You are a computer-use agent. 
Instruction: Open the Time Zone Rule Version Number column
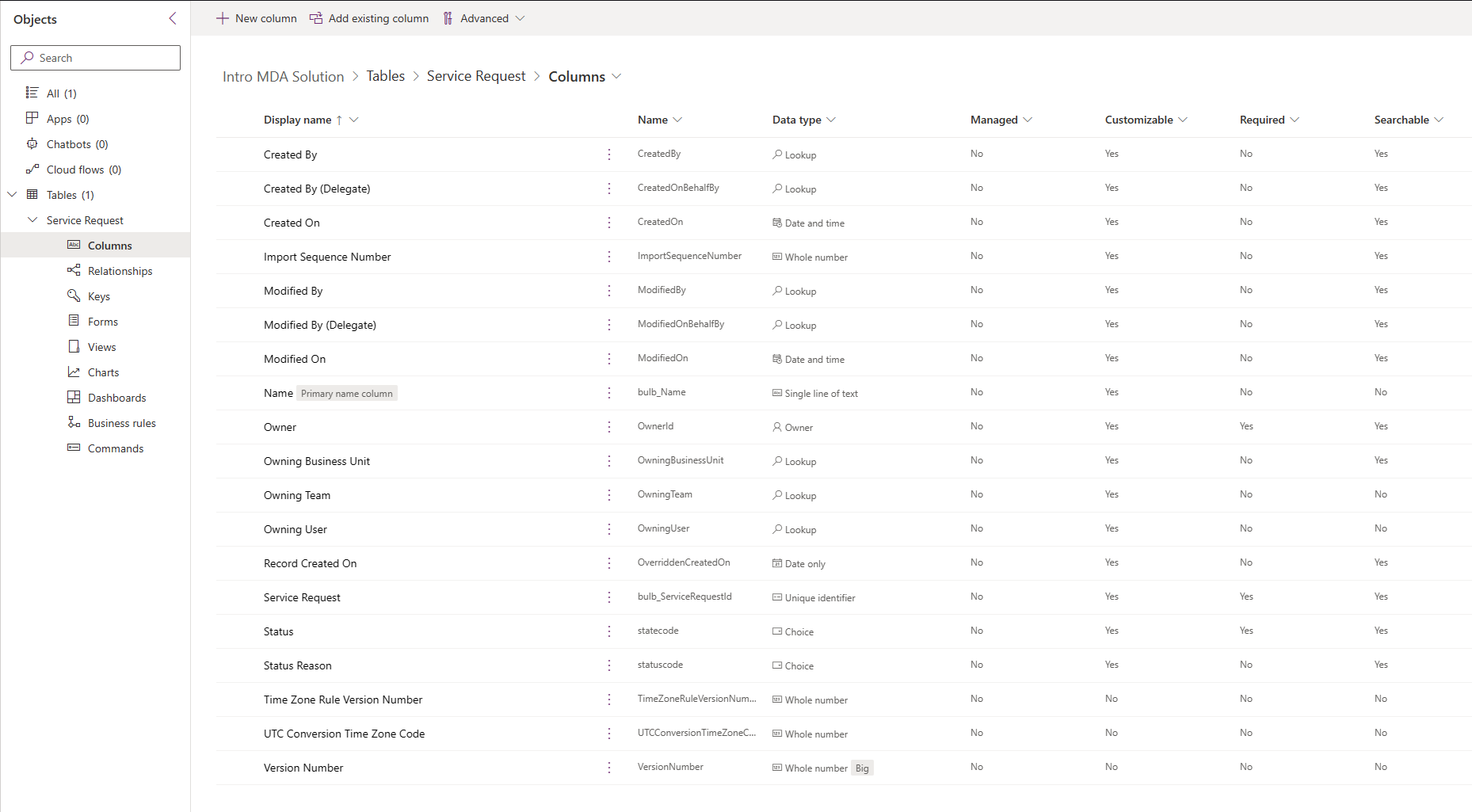[x=343, y=700]
